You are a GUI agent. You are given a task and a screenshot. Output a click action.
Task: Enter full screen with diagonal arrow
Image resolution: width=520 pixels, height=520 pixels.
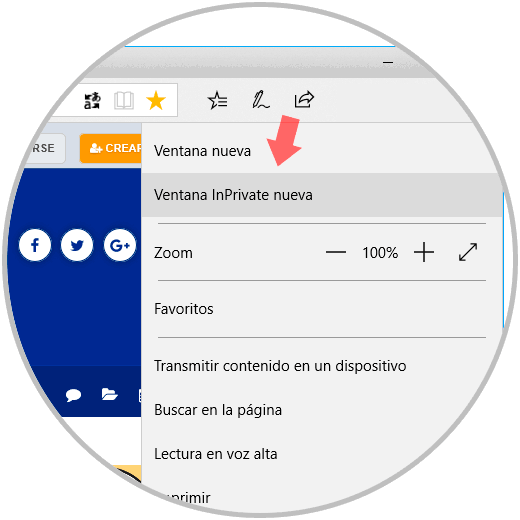pyautogui.click(x=468, y=252)
